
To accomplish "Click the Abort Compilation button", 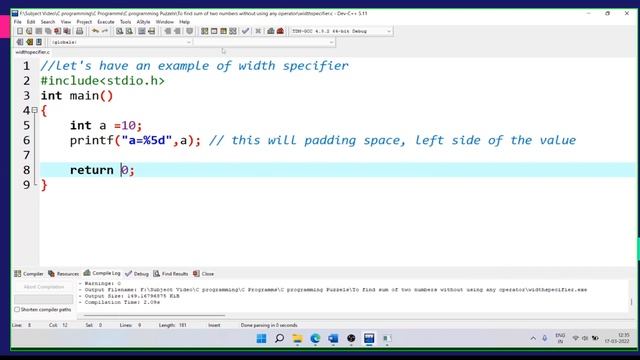I will 44,287.
